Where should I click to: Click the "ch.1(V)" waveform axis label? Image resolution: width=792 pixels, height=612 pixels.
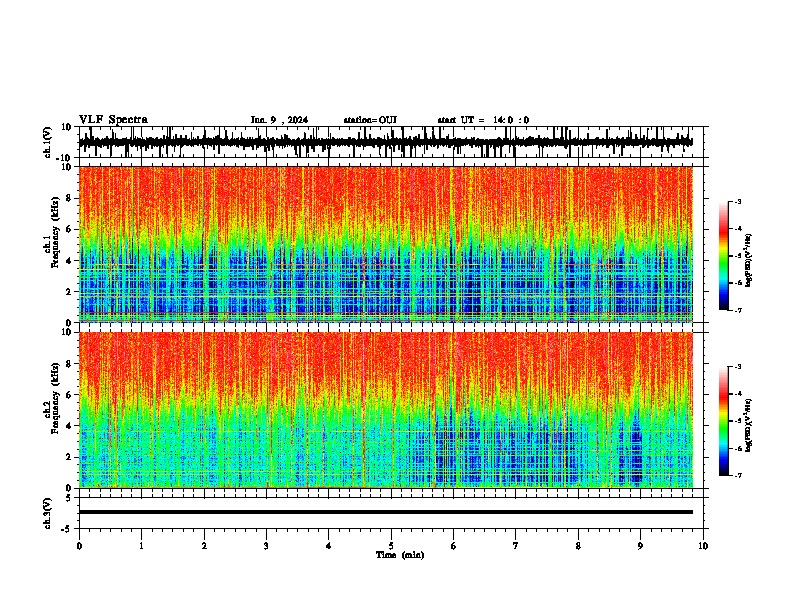click(48, 142)
